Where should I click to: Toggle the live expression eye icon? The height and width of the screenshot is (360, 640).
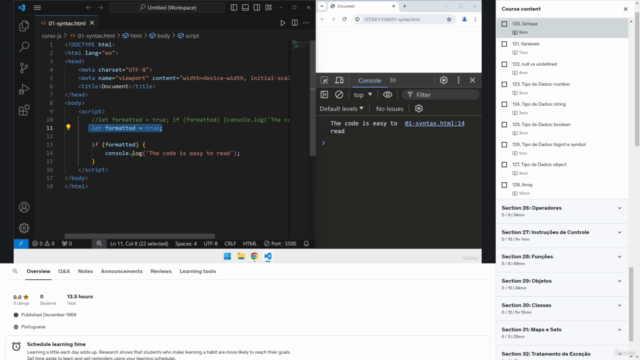(387, 95)
